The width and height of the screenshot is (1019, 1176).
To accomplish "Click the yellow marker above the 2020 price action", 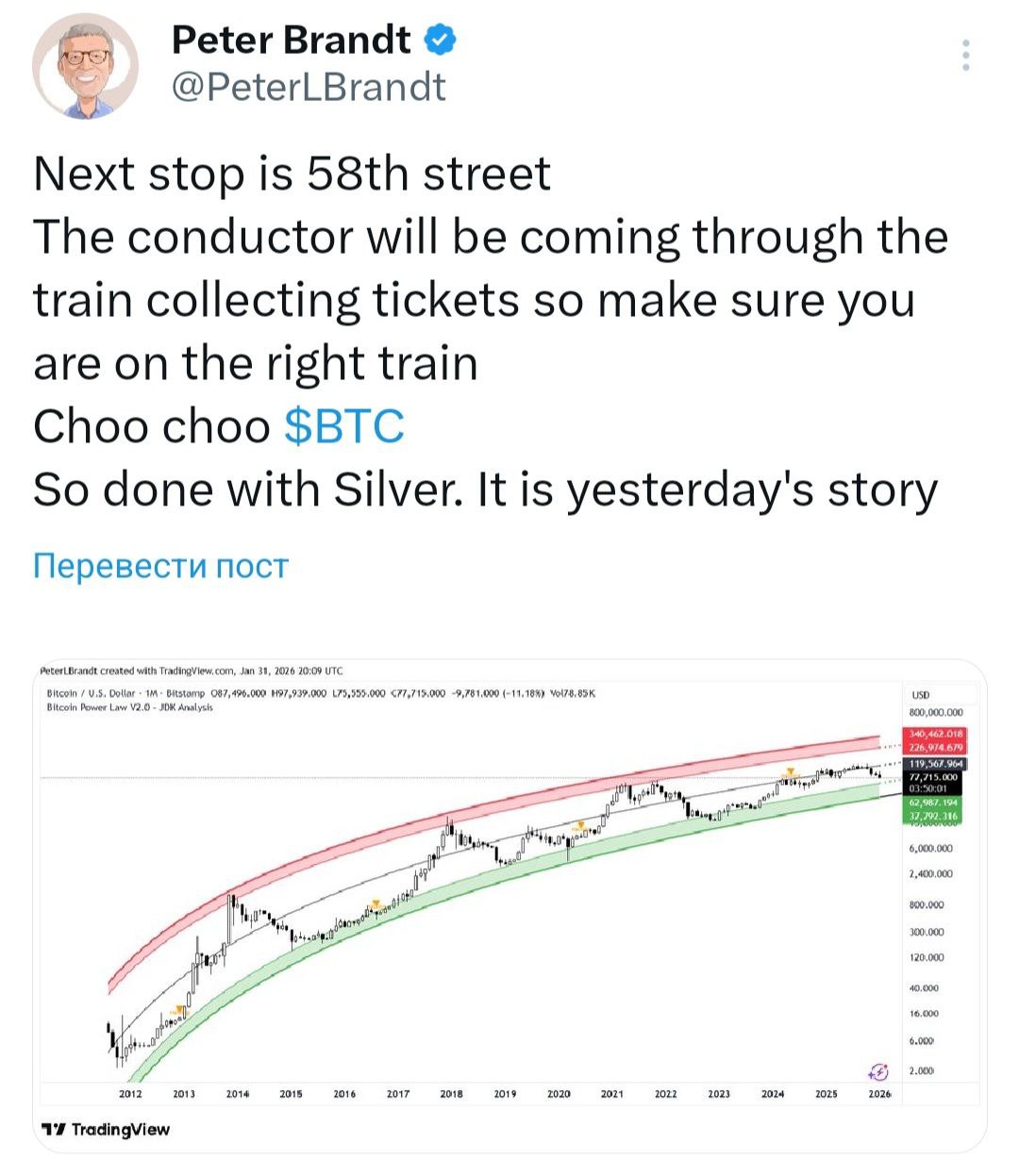I will point(582,824).
